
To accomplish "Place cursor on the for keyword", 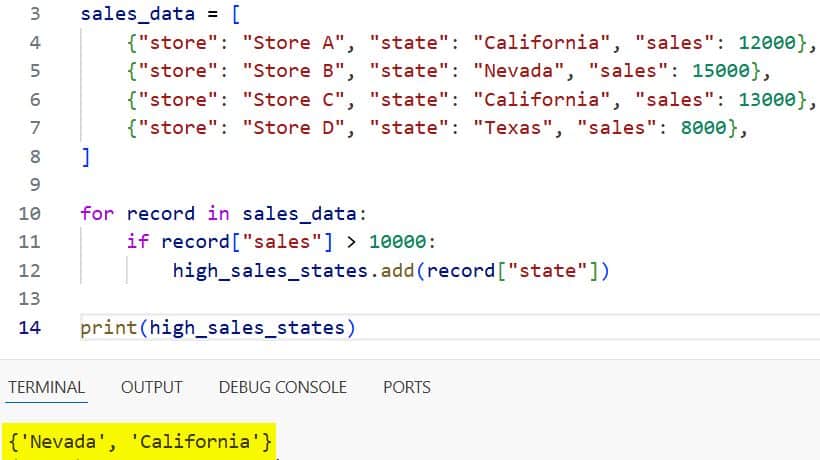I will (x=97, y=213).
